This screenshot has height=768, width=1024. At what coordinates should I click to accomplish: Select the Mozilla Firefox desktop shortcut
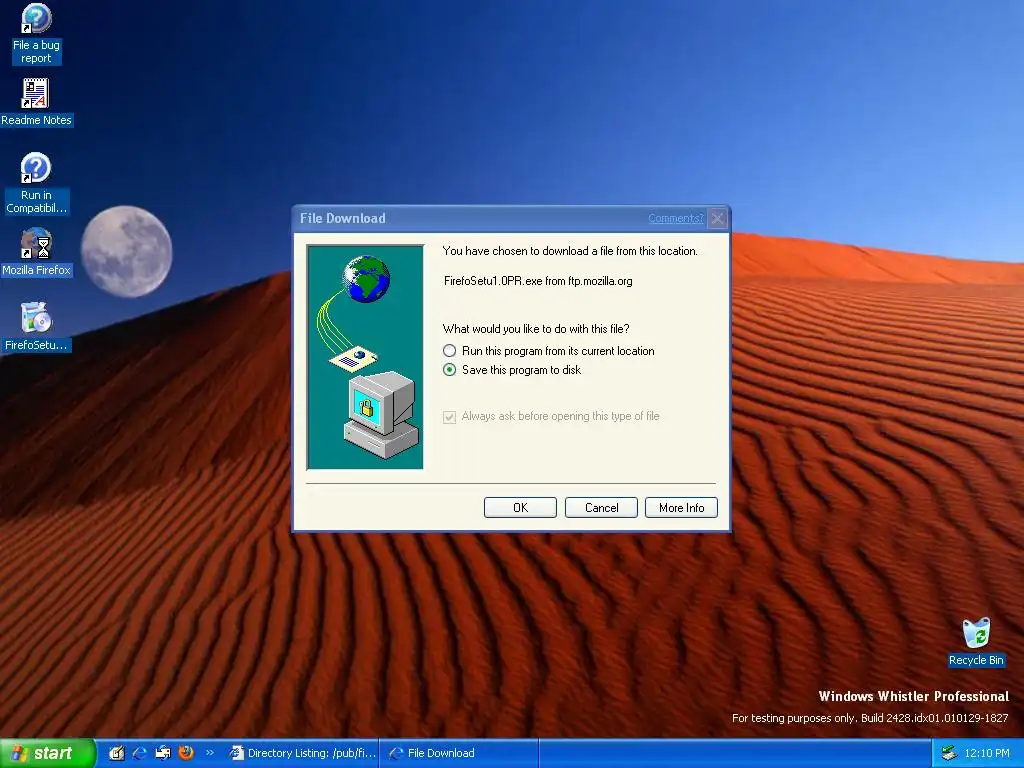coord(36,252)
